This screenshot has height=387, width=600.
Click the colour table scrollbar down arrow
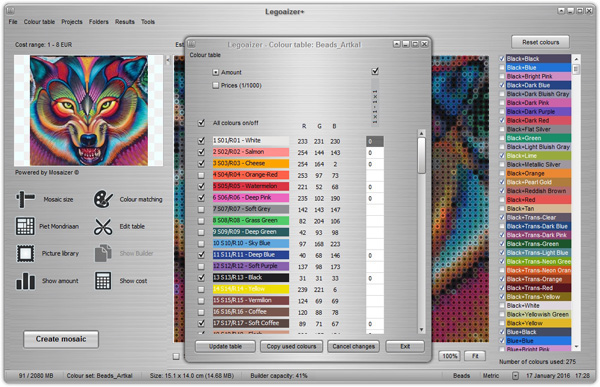click(x=421, y=330)
